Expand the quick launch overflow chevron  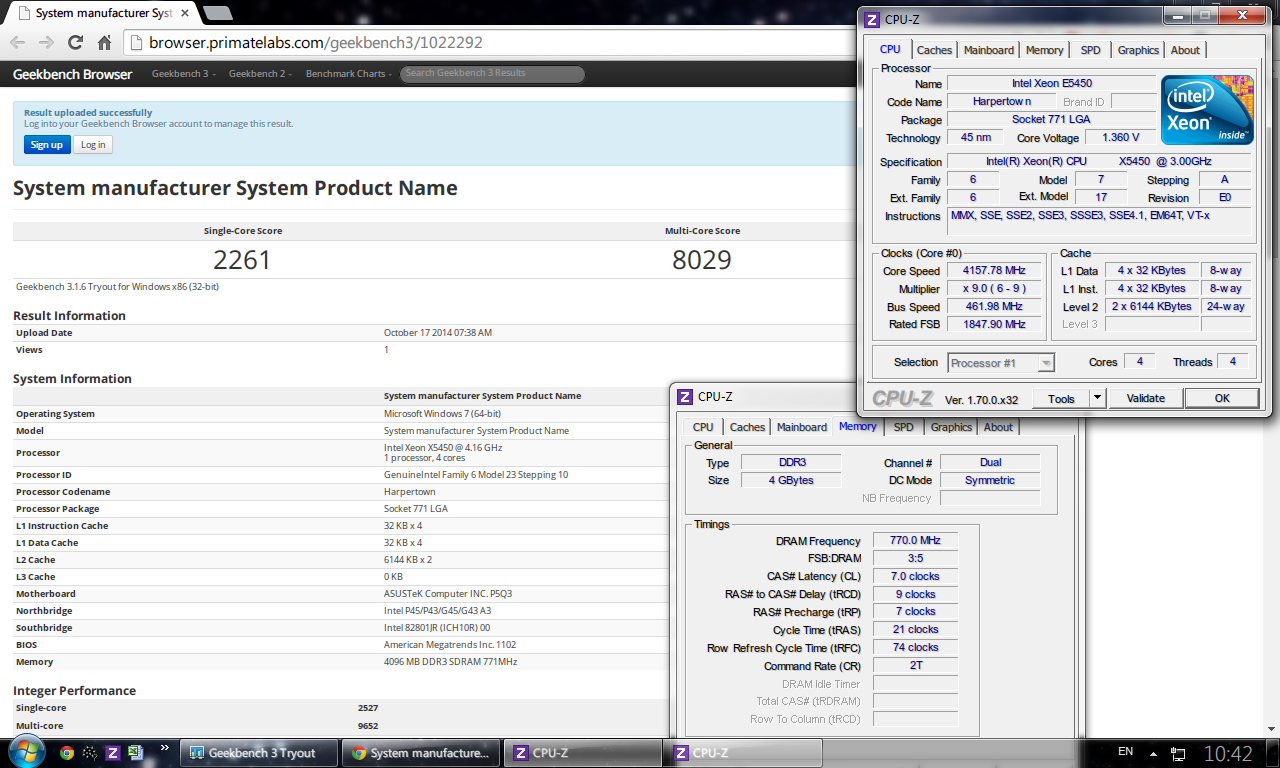[x=165, y=747]
